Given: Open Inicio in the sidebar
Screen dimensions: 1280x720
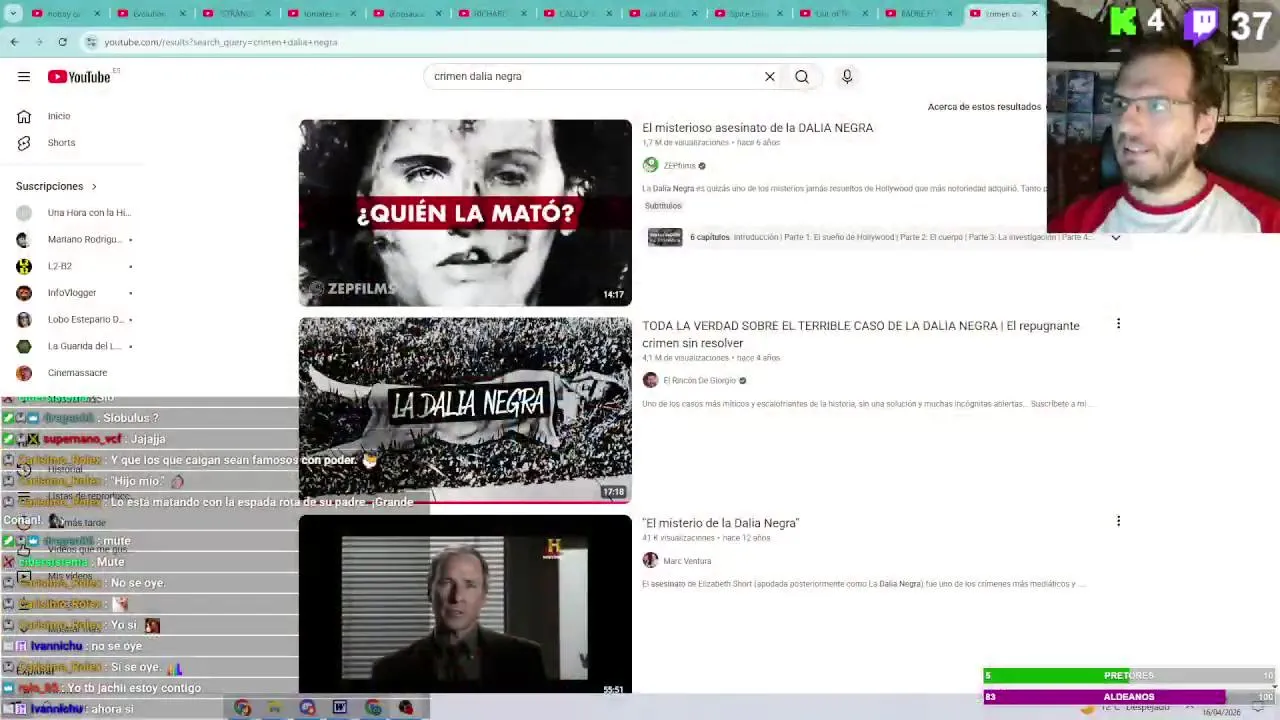Looking at the screenshot, I should pos(59,116).
